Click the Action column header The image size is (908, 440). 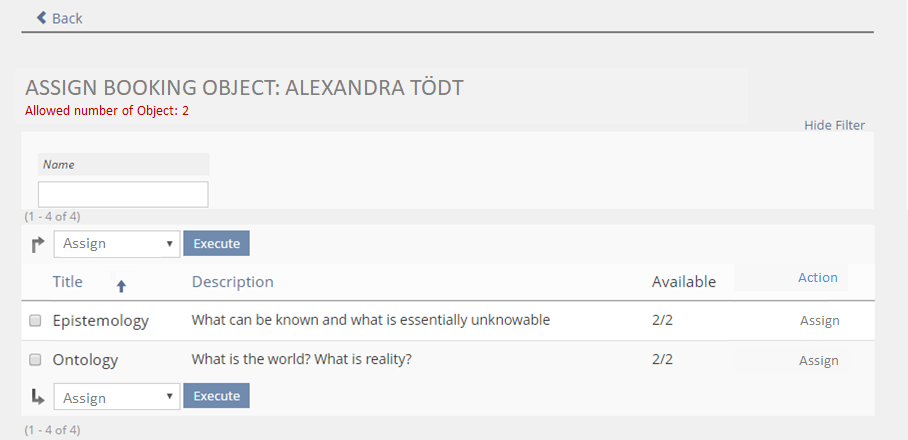(x=817, y=278)
